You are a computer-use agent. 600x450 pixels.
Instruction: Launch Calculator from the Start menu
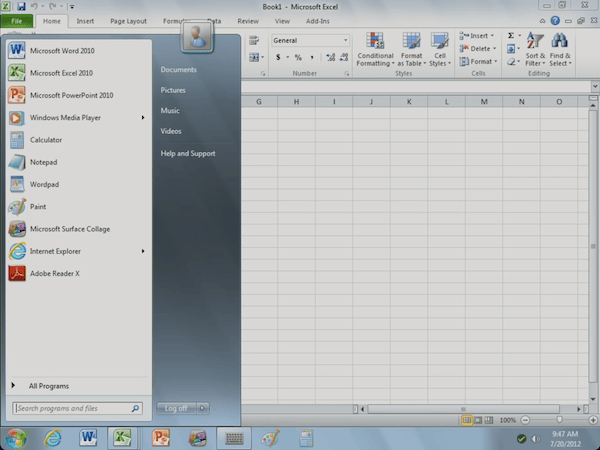coord(45,140)
